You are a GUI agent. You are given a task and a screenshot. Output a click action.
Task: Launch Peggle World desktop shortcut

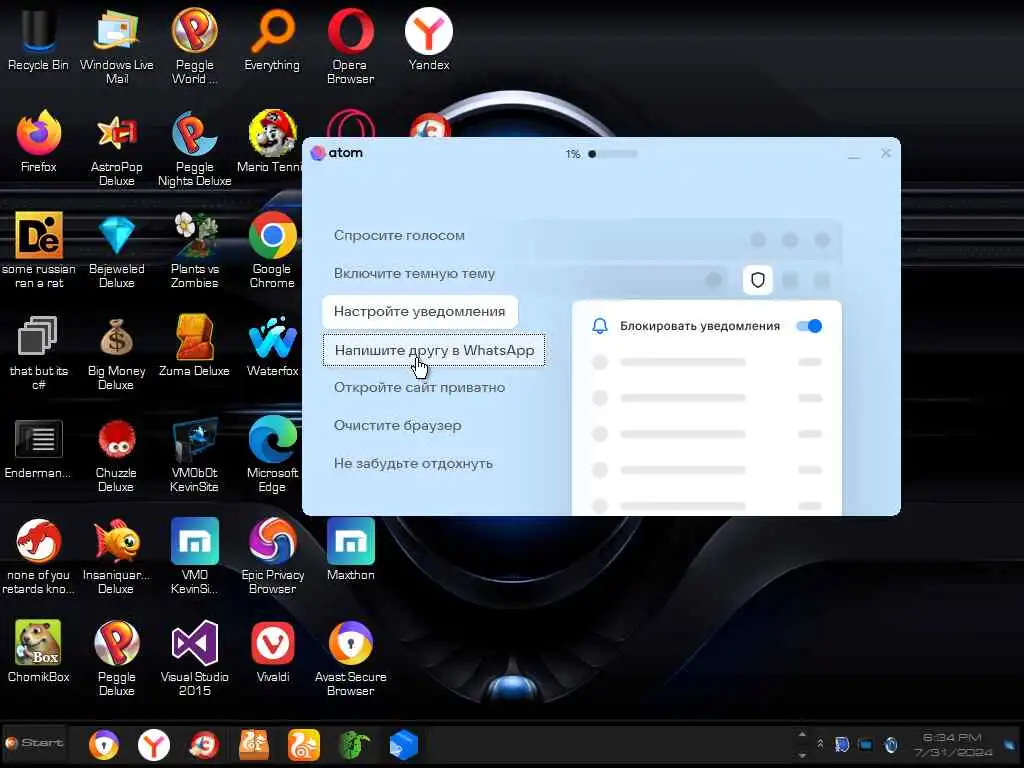195,46
